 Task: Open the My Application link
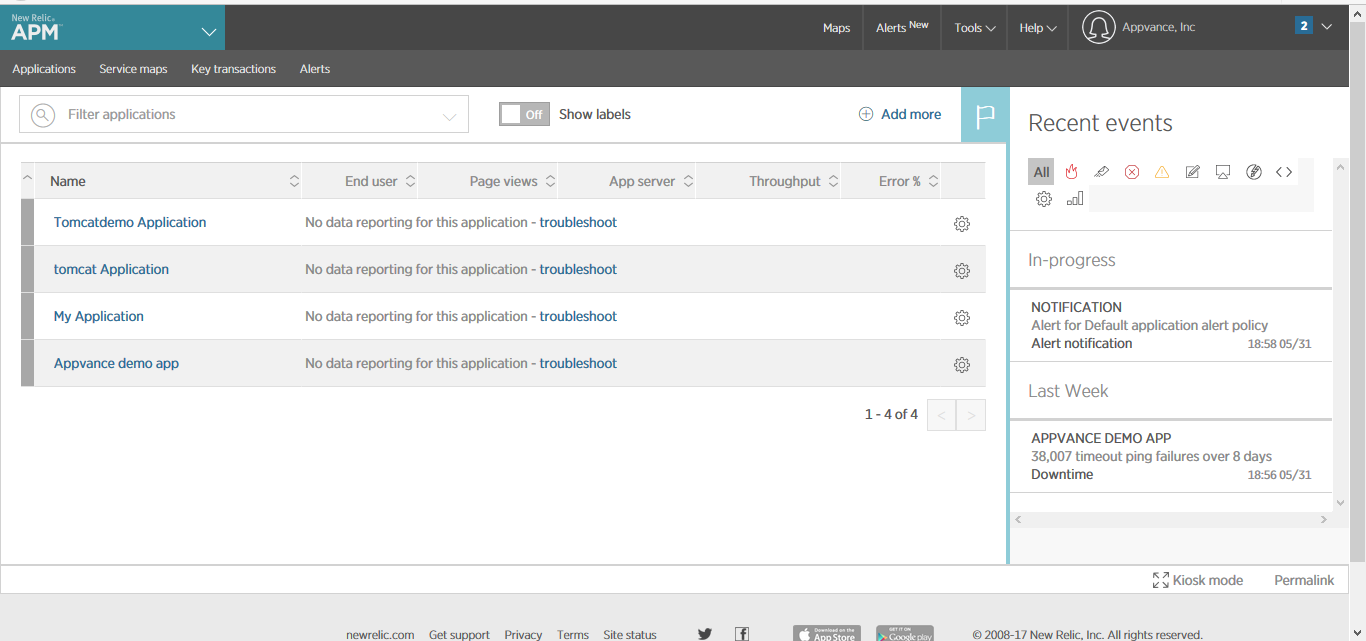99,316
